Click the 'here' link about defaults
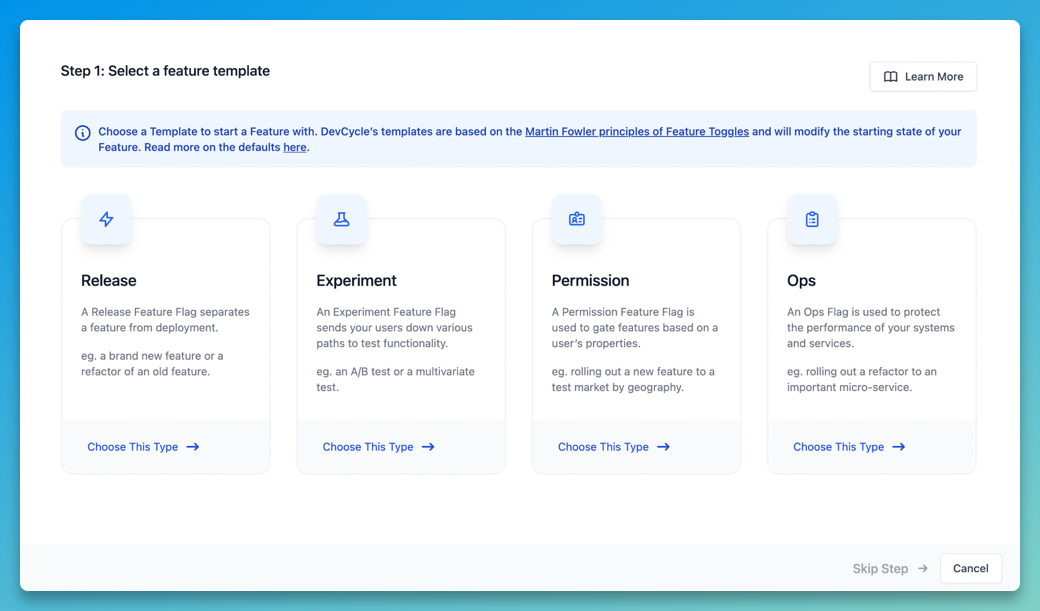The width and height of the screenshot is (1040, 611). point(295,147)
